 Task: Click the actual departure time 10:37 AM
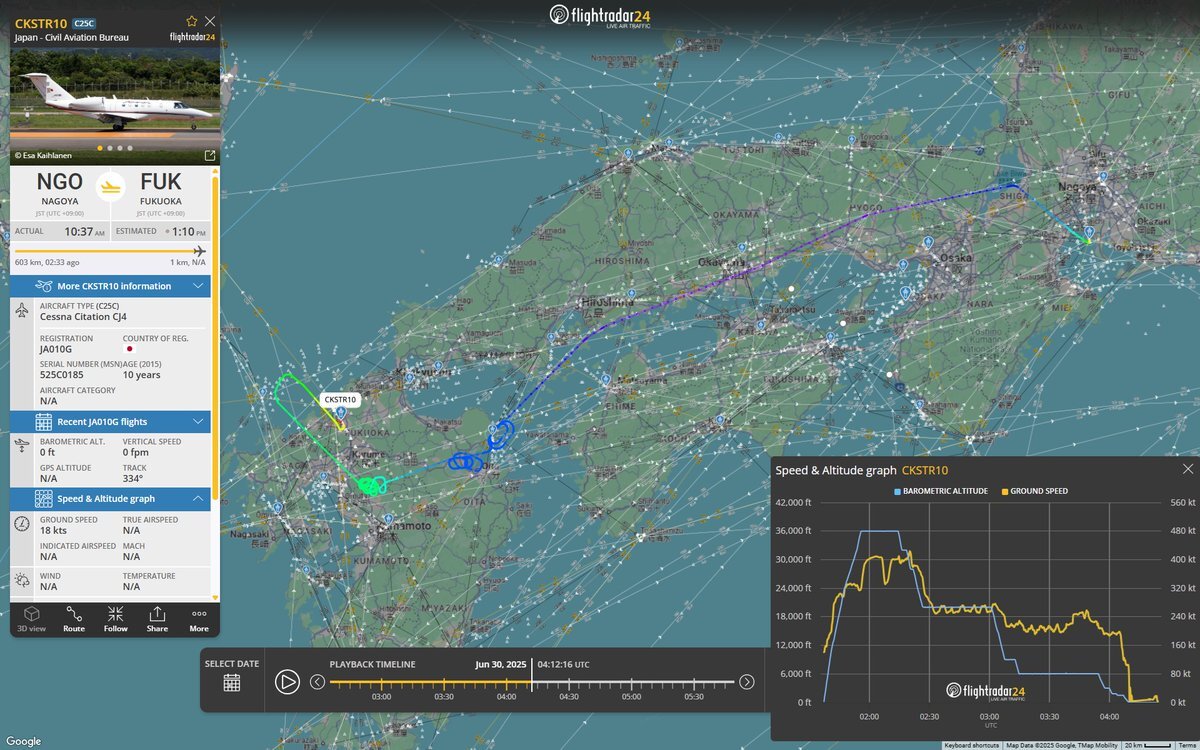(84, 231)
